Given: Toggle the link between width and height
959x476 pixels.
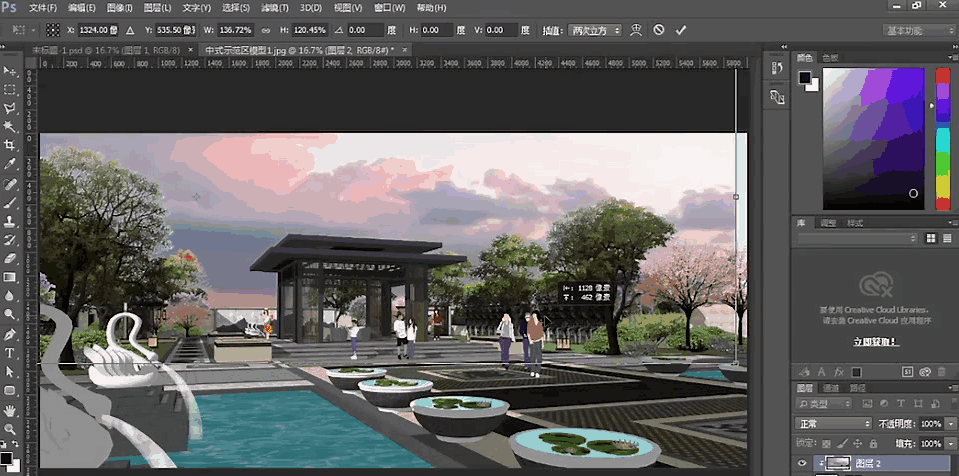Looking at the screenshot, I should coord(265,30).
